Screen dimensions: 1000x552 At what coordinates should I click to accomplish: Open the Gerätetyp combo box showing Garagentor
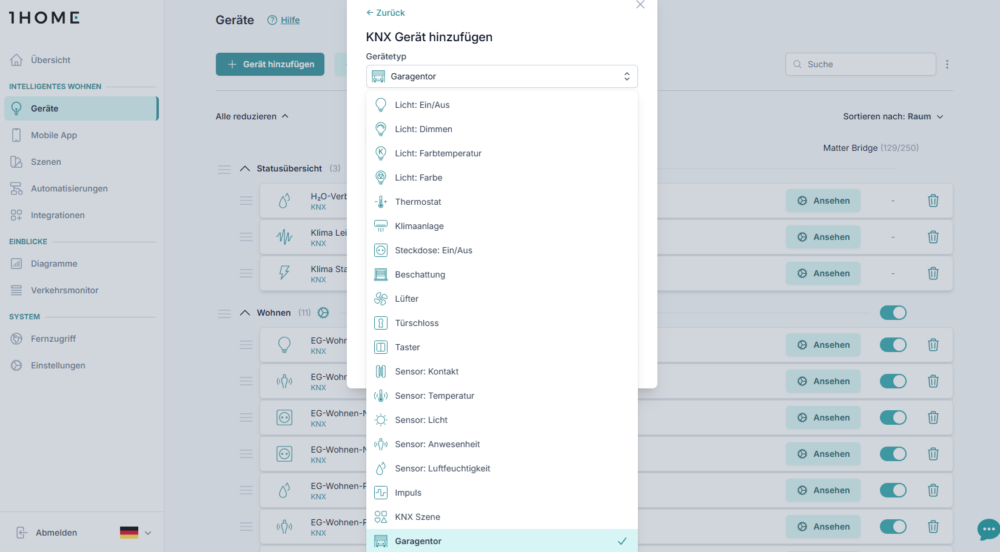point(502,76)
